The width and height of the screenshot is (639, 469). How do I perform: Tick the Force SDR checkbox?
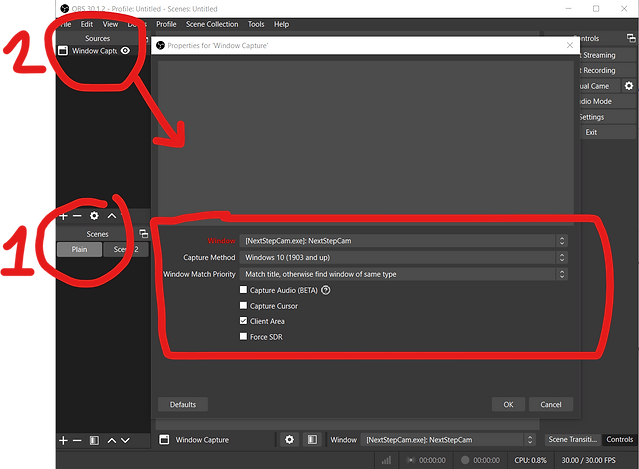coord(243,336)
